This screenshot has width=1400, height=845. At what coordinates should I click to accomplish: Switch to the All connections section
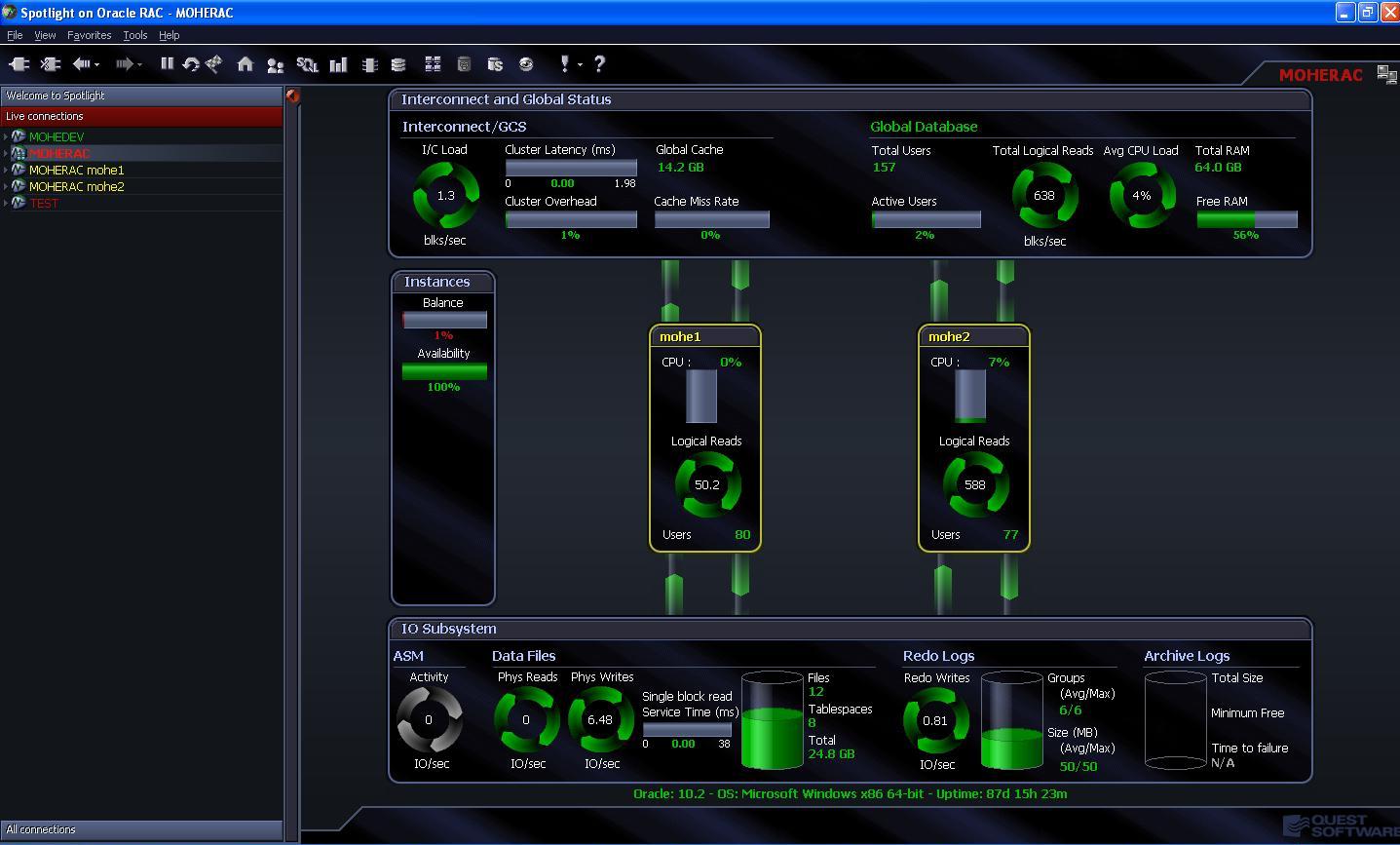coord(141,830)
